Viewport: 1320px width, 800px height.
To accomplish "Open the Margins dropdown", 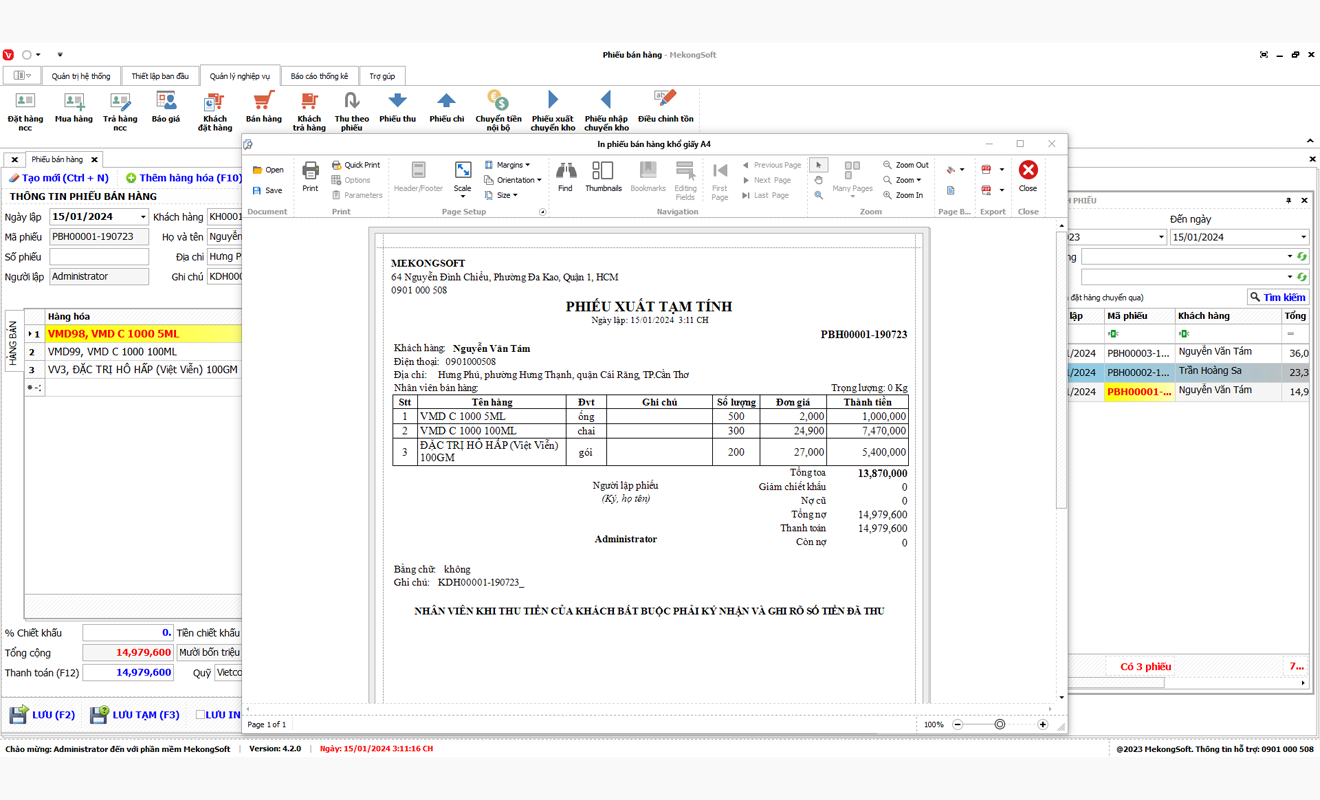I will pyautogui.click(x=508, y=165).
